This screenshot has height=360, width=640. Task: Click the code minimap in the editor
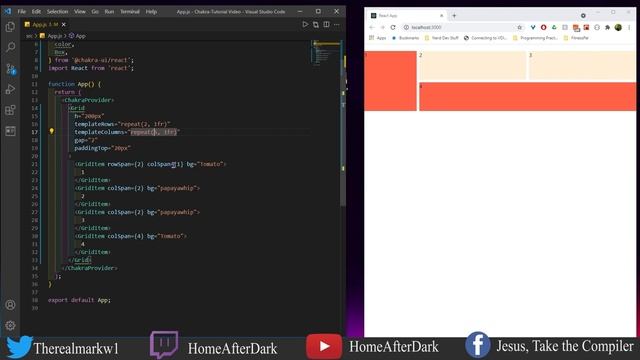pos(325,52)
